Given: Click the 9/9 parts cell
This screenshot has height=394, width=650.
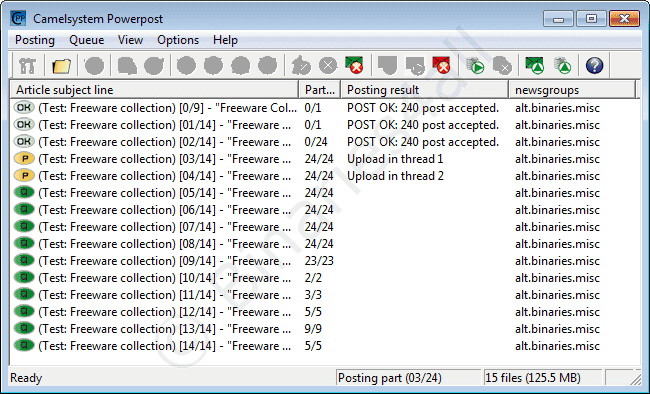Looking at the screenshot, I should click(x=313, y=329).
